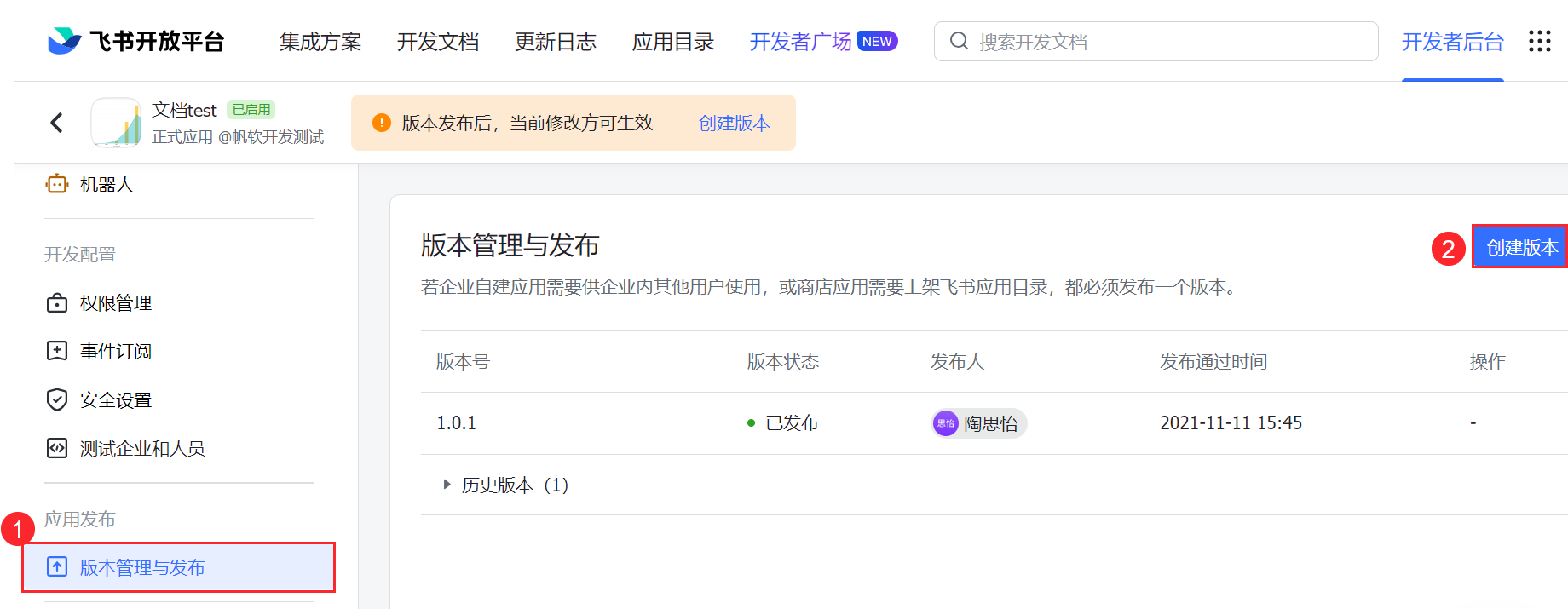Click the 版本管理与发布 page heading
The height and width of the screenshot is (609, 1568).
tap(510, 245)
